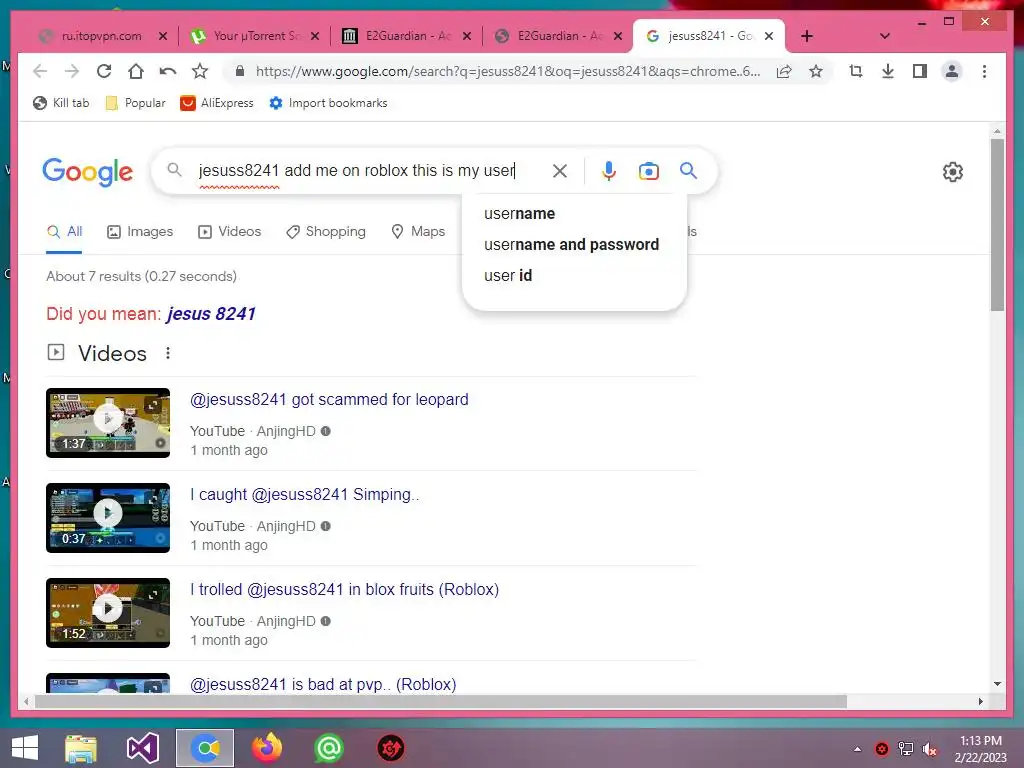Open the user profile avatar
Viewport: 1024px width, 768px height.
(952, 71)
